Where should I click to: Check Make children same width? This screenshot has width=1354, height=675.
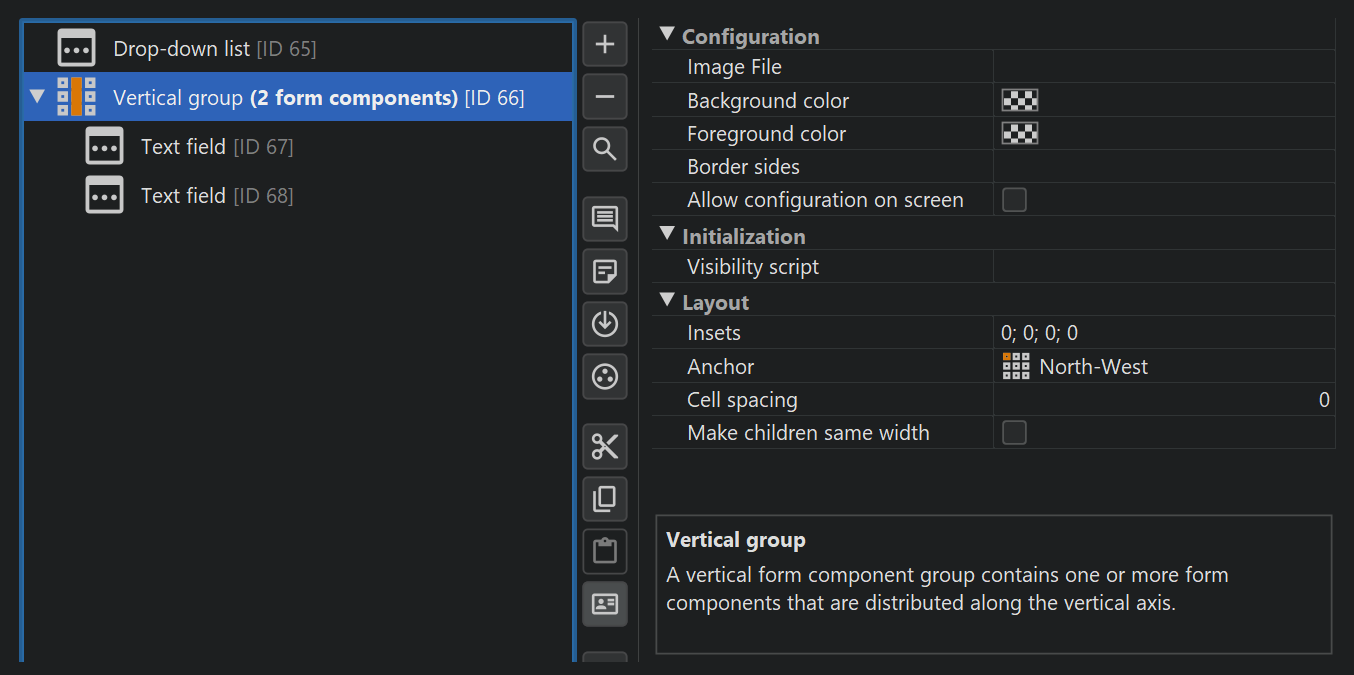[1014, 433]
